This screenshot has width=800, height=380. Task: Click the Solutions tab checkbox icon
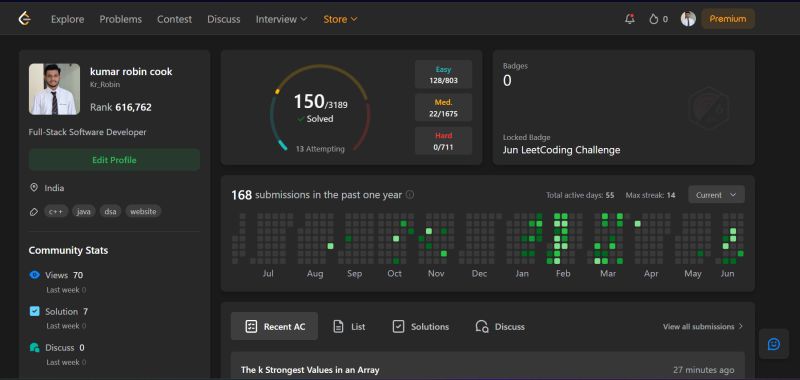[x=398, y=326]
